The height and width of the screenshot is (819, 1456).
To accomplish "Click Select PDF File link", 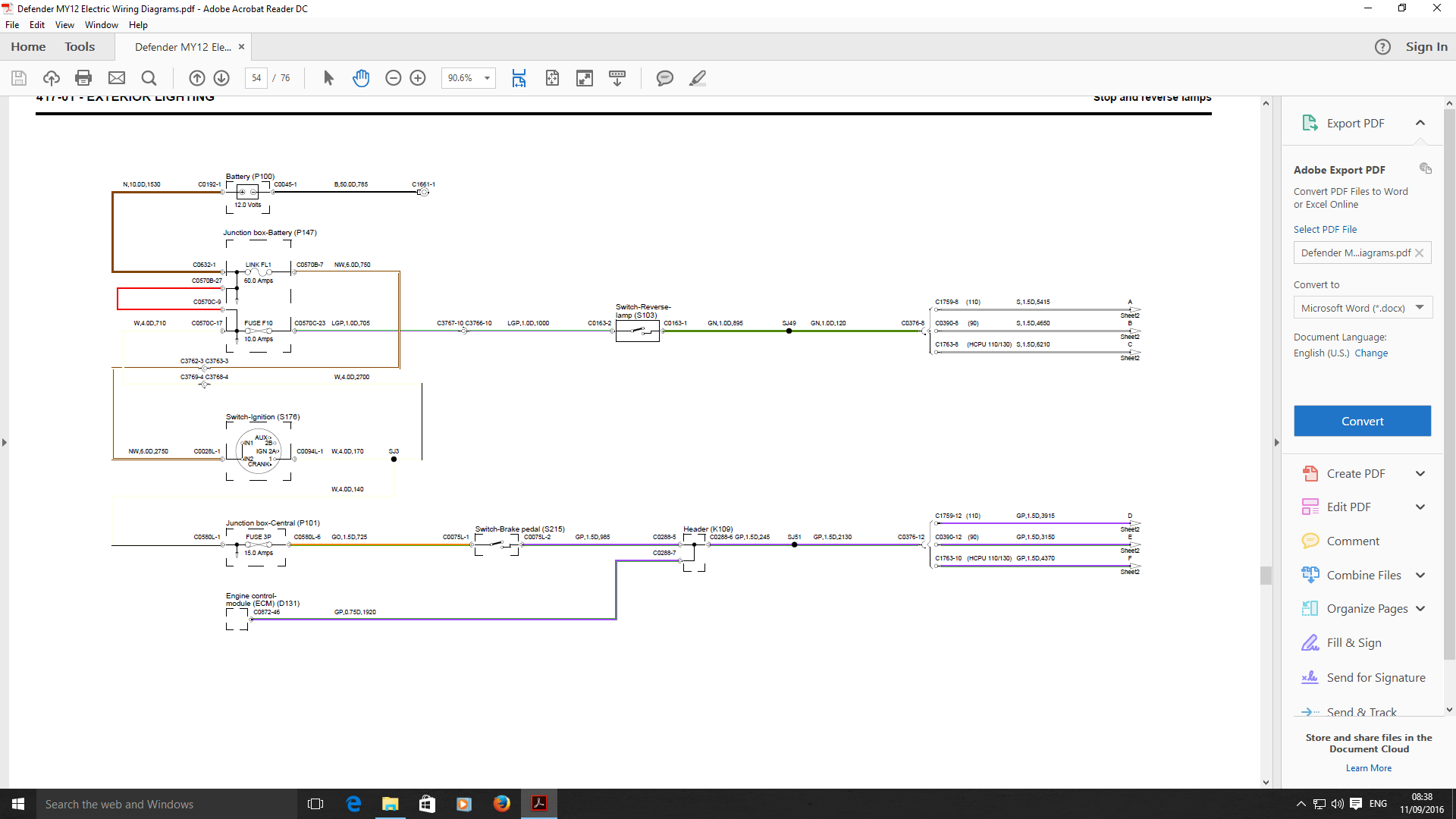I will [x=1325, y=229].
